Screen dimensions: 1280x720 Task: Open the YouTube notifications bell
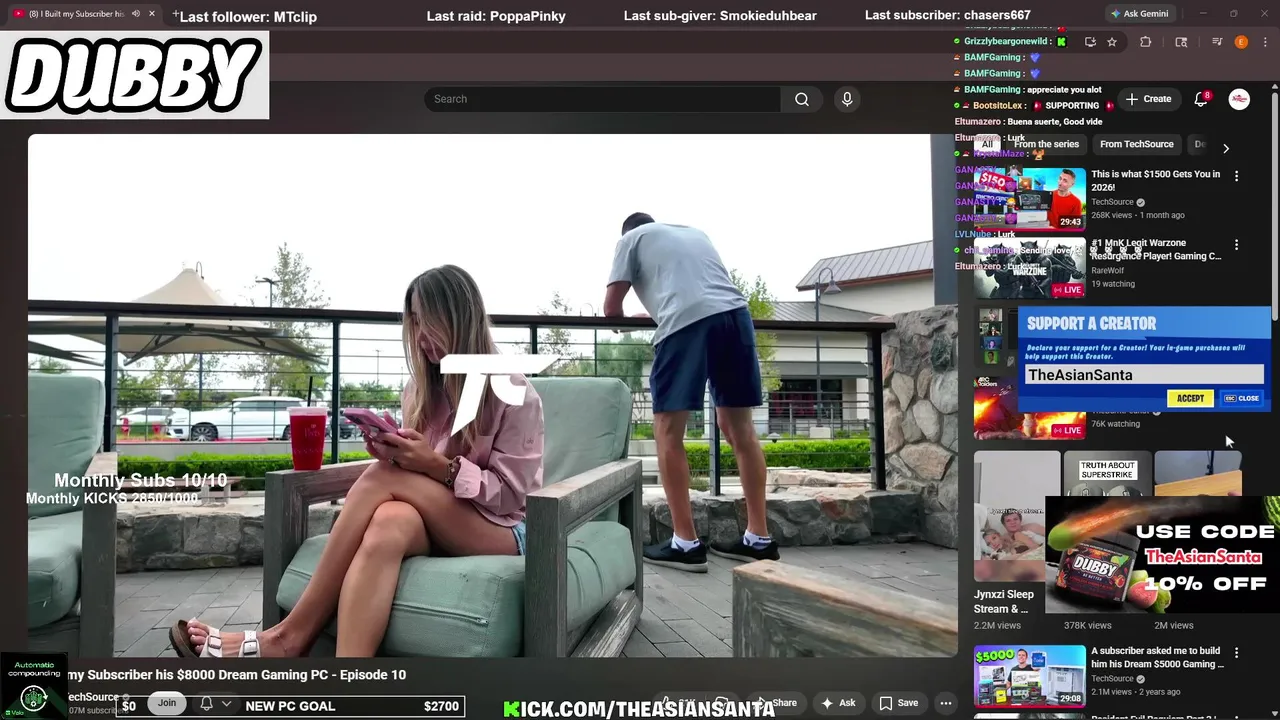coord(1201,99)
